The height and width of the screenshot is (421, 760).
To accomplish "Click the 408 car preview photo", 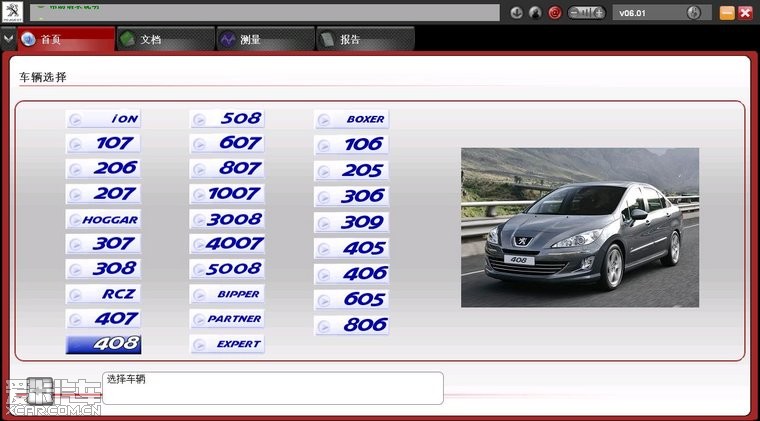I will (580, 228).
